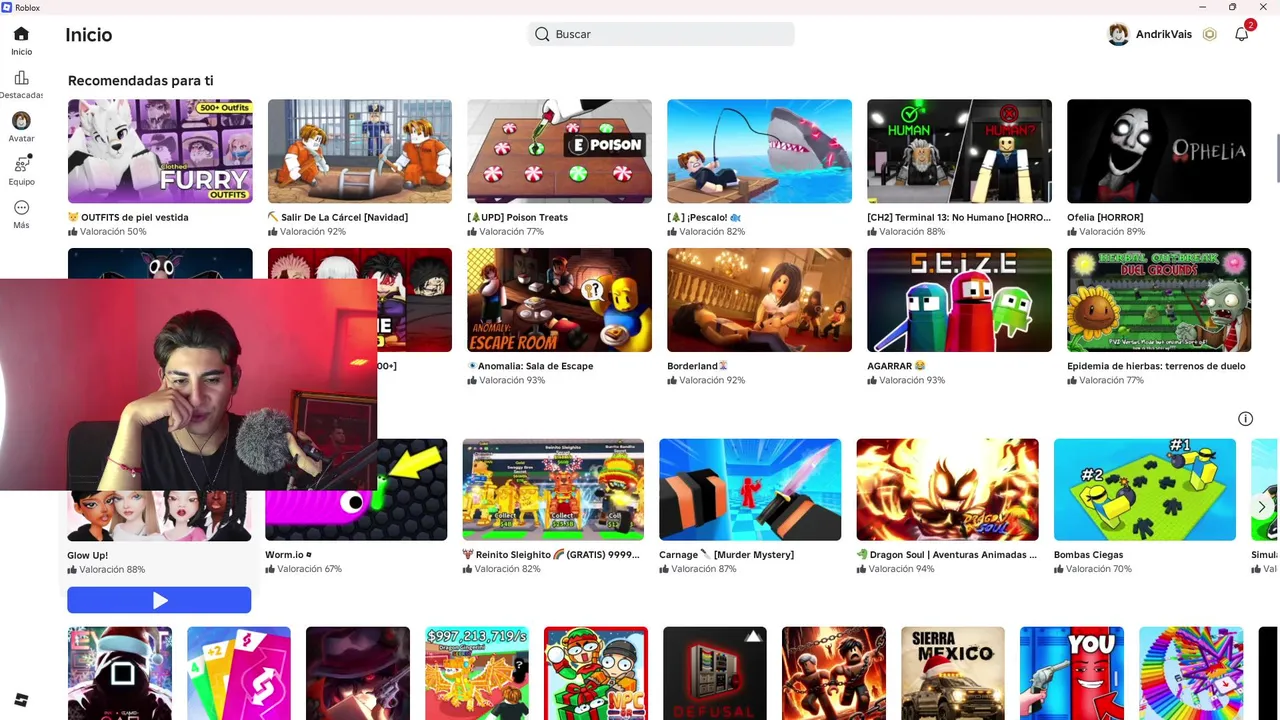The height and width of the screenshot is (720, 1280).
Task: Click the Roblox app icon in title bar
Action: point(7,7)
